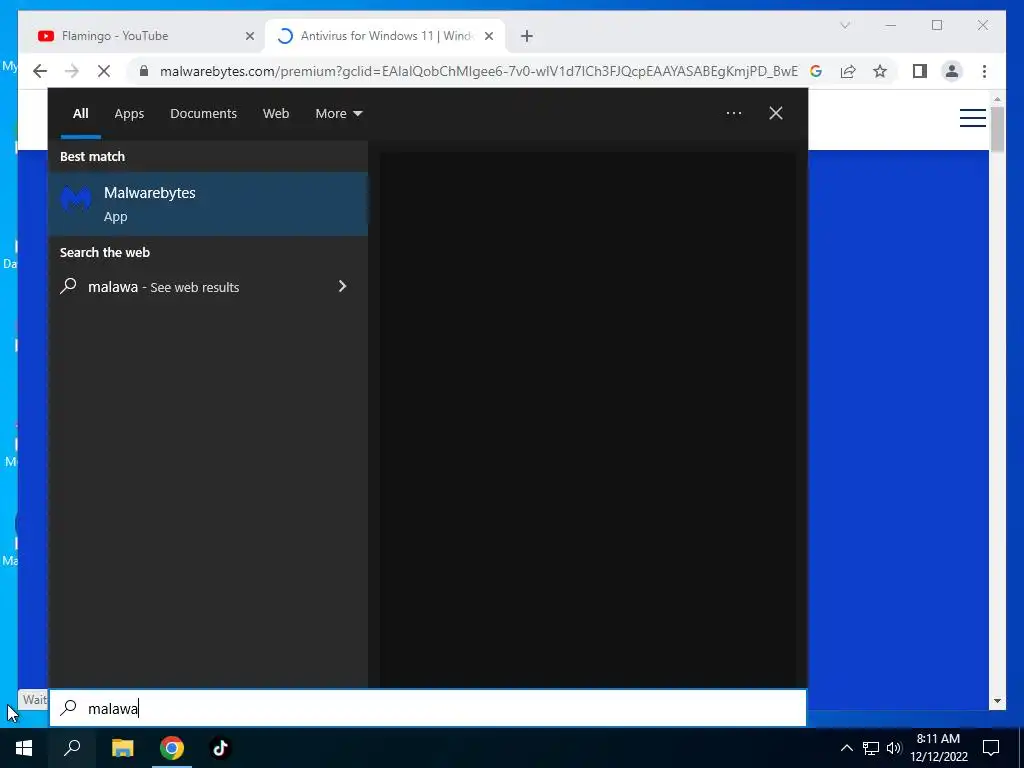Open search panel options ellipsis
Viewport: 1024px width, 768px height.
[733, 114]
